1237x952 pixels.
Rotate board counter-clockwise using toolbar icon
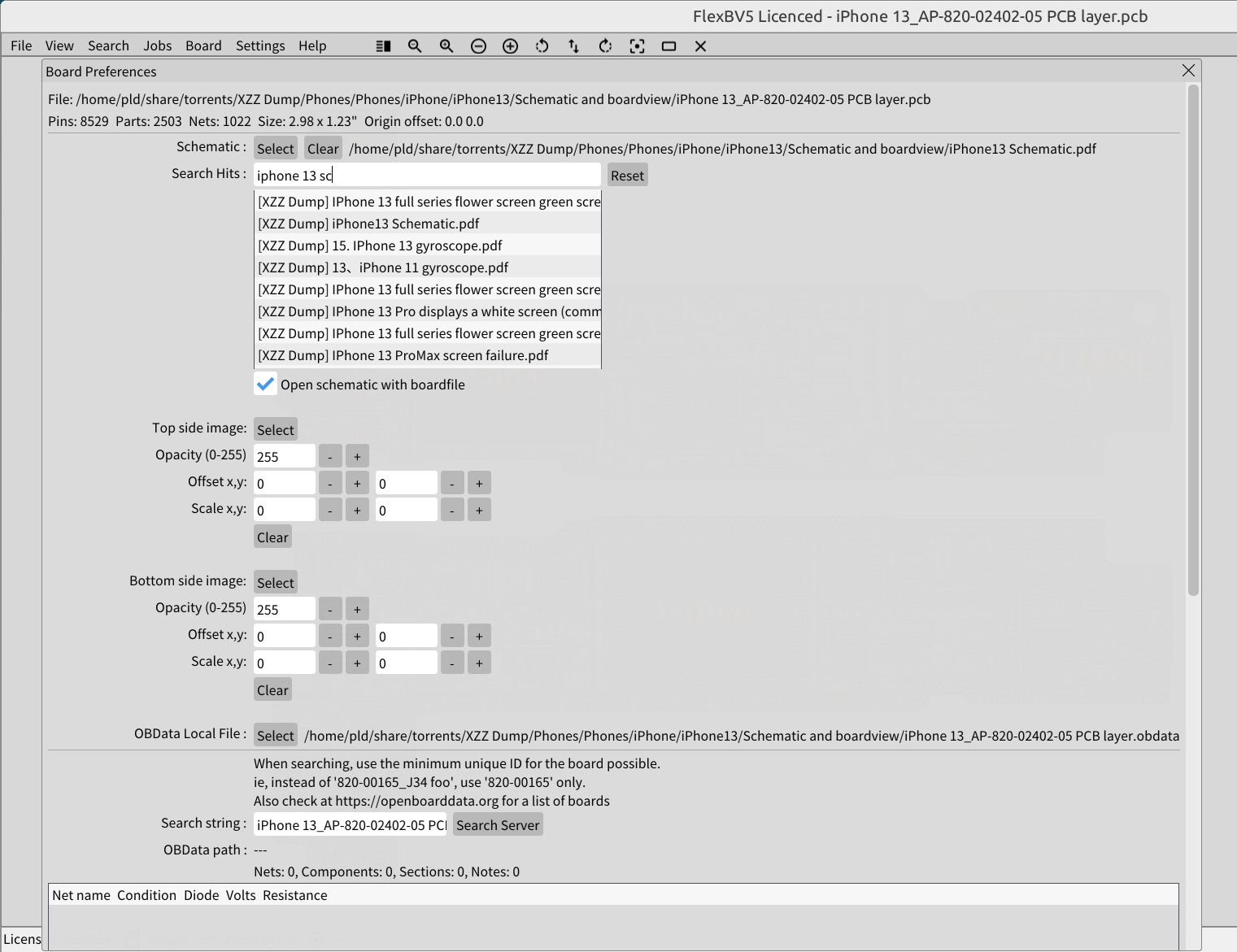tap(542, 46)
